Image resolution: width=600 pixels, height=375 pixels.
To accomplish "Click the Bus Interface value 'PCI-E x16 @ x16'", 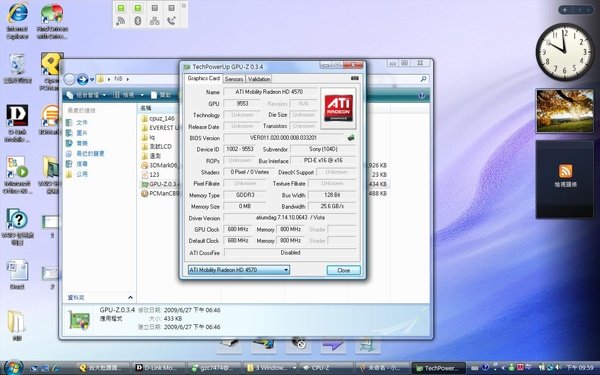I will tap(323, 160).
